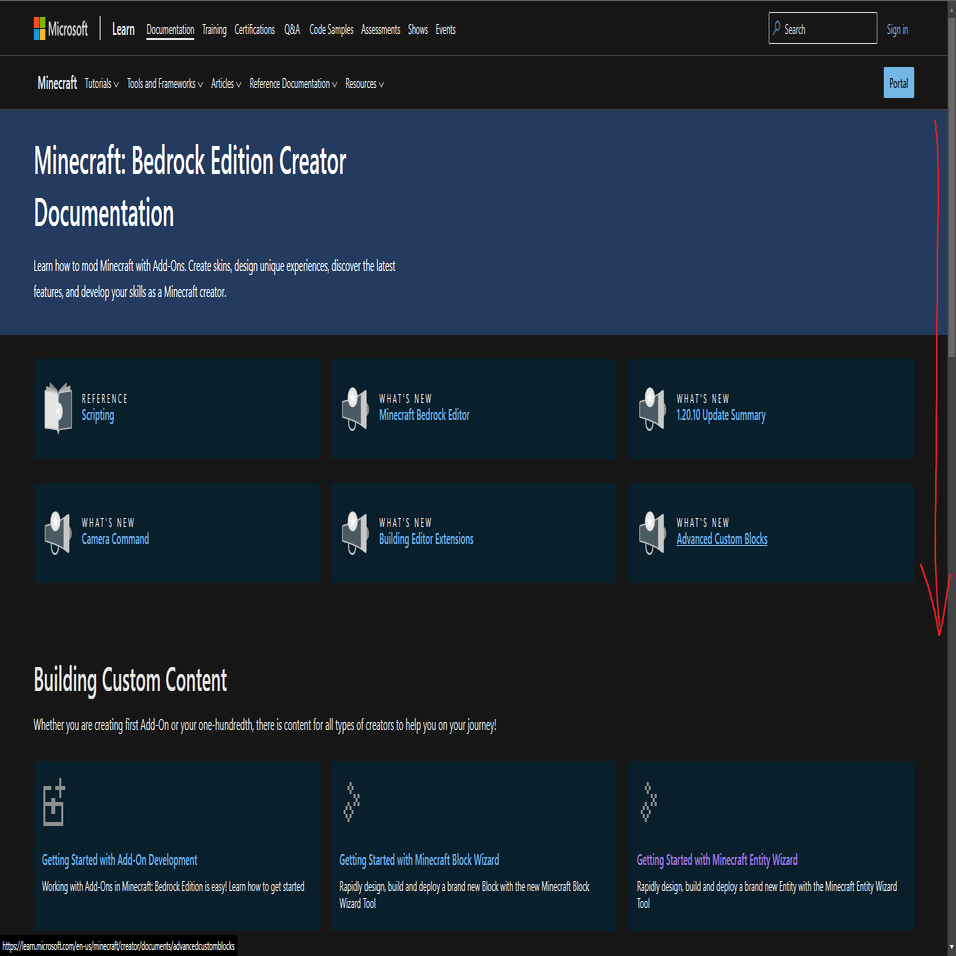Viewport: 956px width, 956px height.
Task: Expand the Tutorials dropdown
Action: point(101,84)
